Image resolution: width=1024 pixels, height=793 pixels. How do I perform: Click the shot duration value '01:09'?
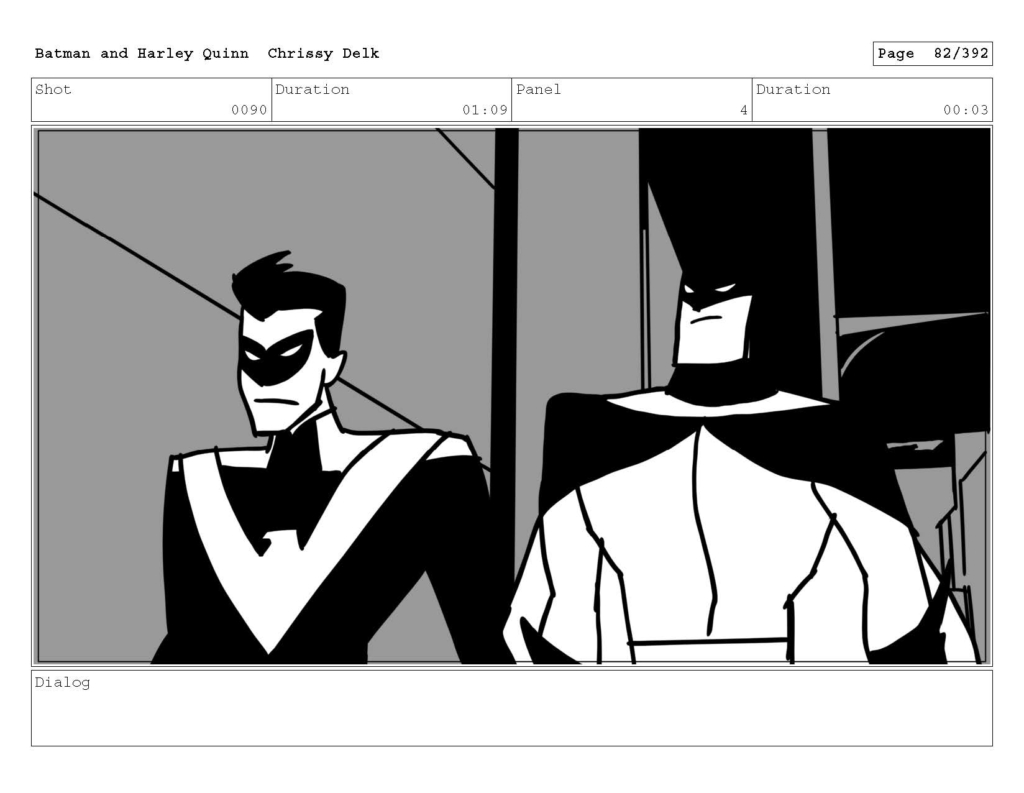(x=485, y=110)
